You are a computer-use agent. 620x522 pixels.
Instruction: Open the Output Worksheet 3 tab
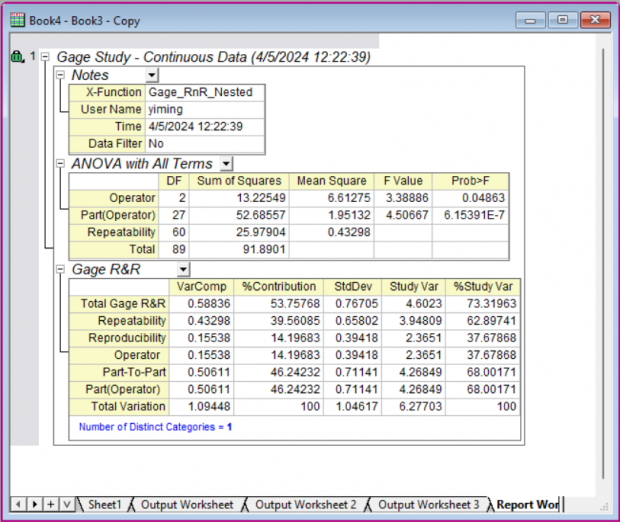(x=429, y=505)
